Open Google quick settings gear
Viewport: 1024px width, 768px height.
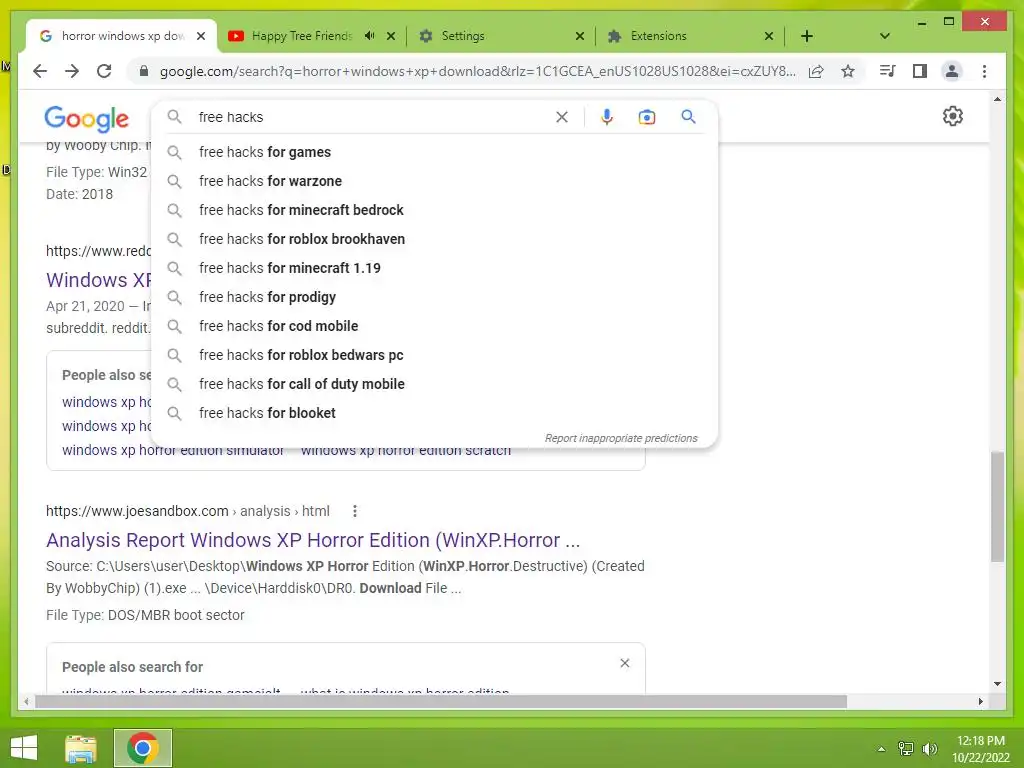[952, 116]
